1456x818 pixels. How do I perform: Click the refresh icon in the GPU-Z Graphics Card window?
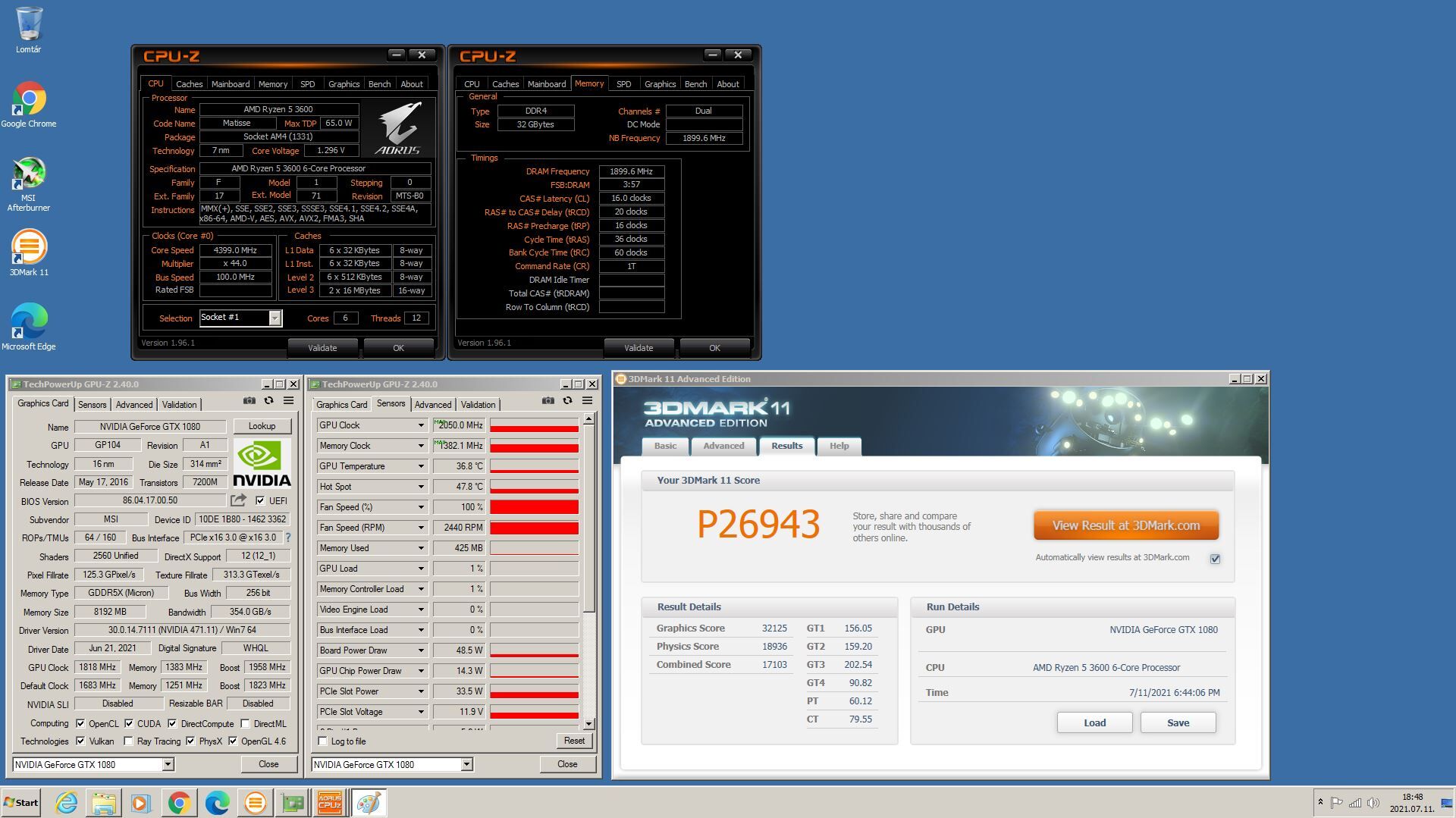pos(268,400)
